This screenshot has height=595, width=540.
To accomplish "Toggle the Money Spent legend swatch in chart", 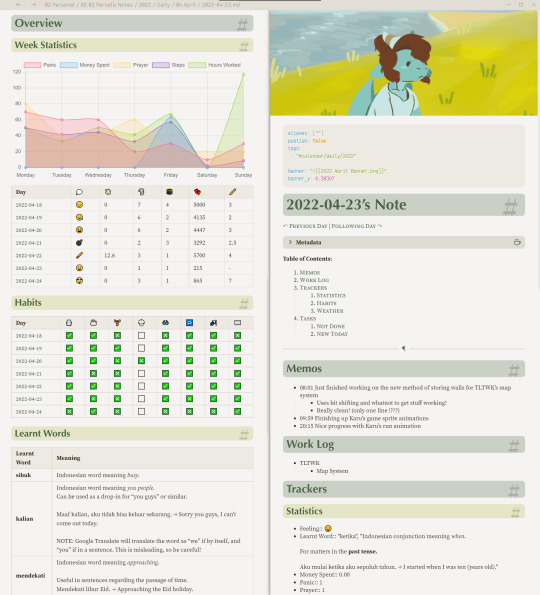I will [69, 65].
